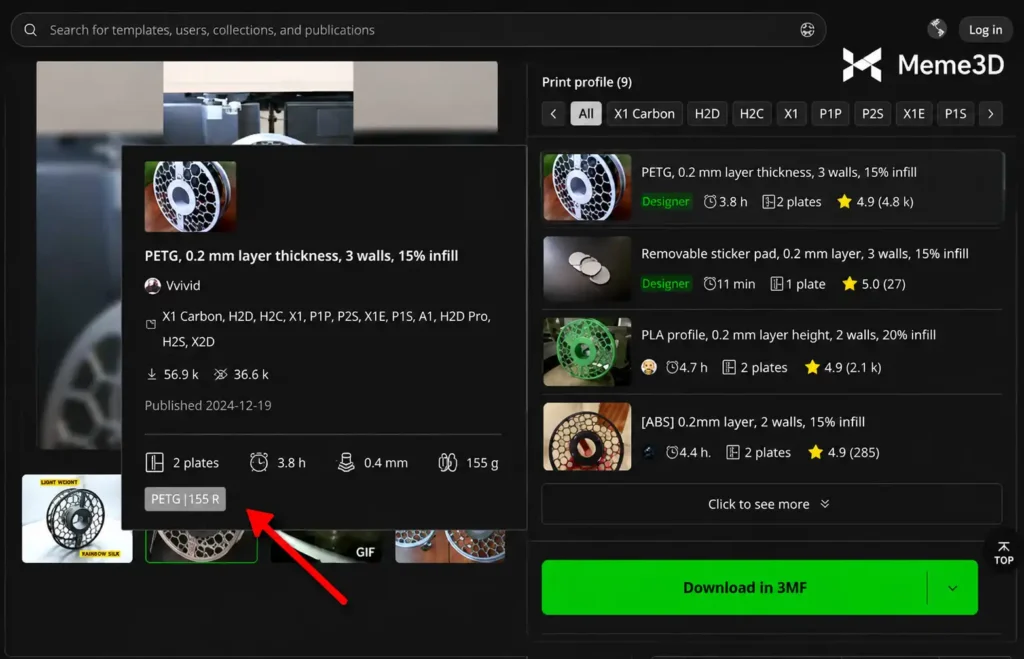This screenshot has height=659, width=1024.
Task: Click the PLA profile author avatar
Action: click(x=648, y=367)
